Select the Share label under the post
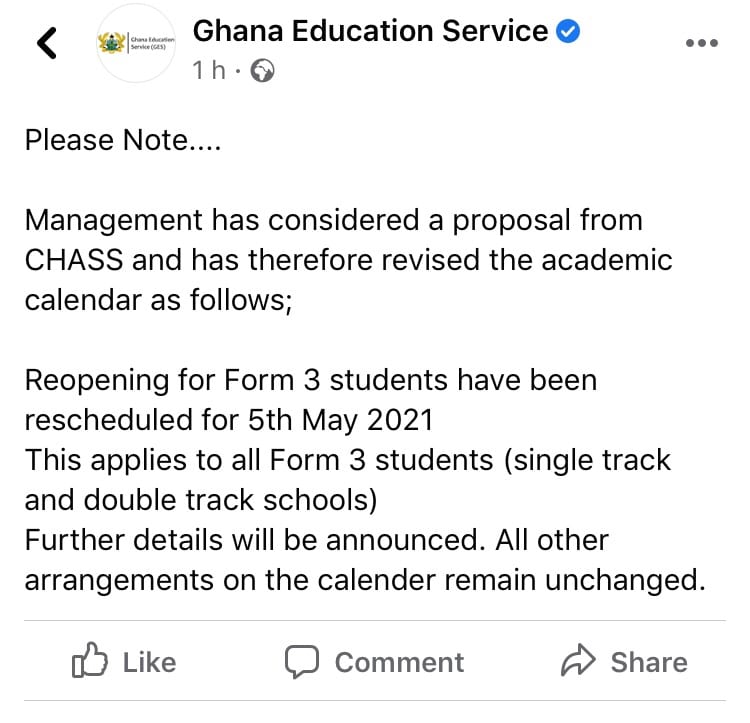The width and height of the screenshot is (750, 723). tap(649, 663)
